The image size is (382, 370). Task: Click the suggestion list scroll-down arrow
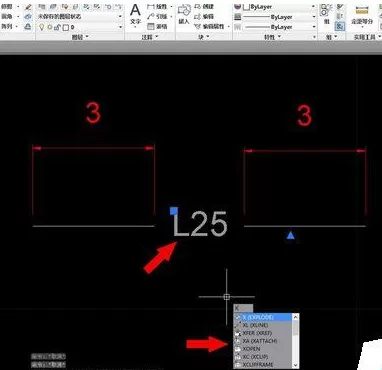[x=295, y=365]
